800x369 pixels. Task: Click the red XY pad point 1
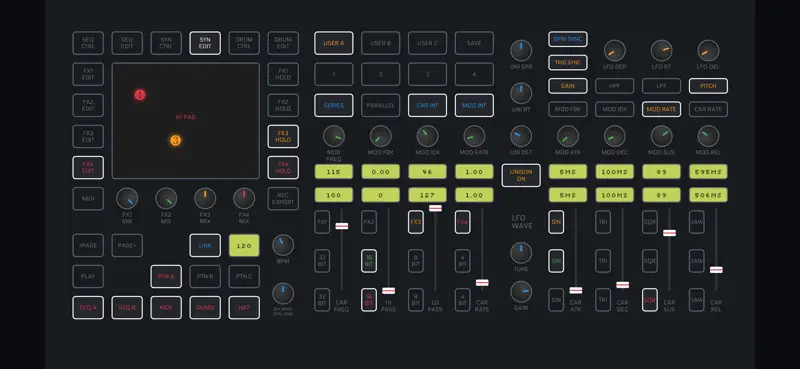tap(140, 94)
